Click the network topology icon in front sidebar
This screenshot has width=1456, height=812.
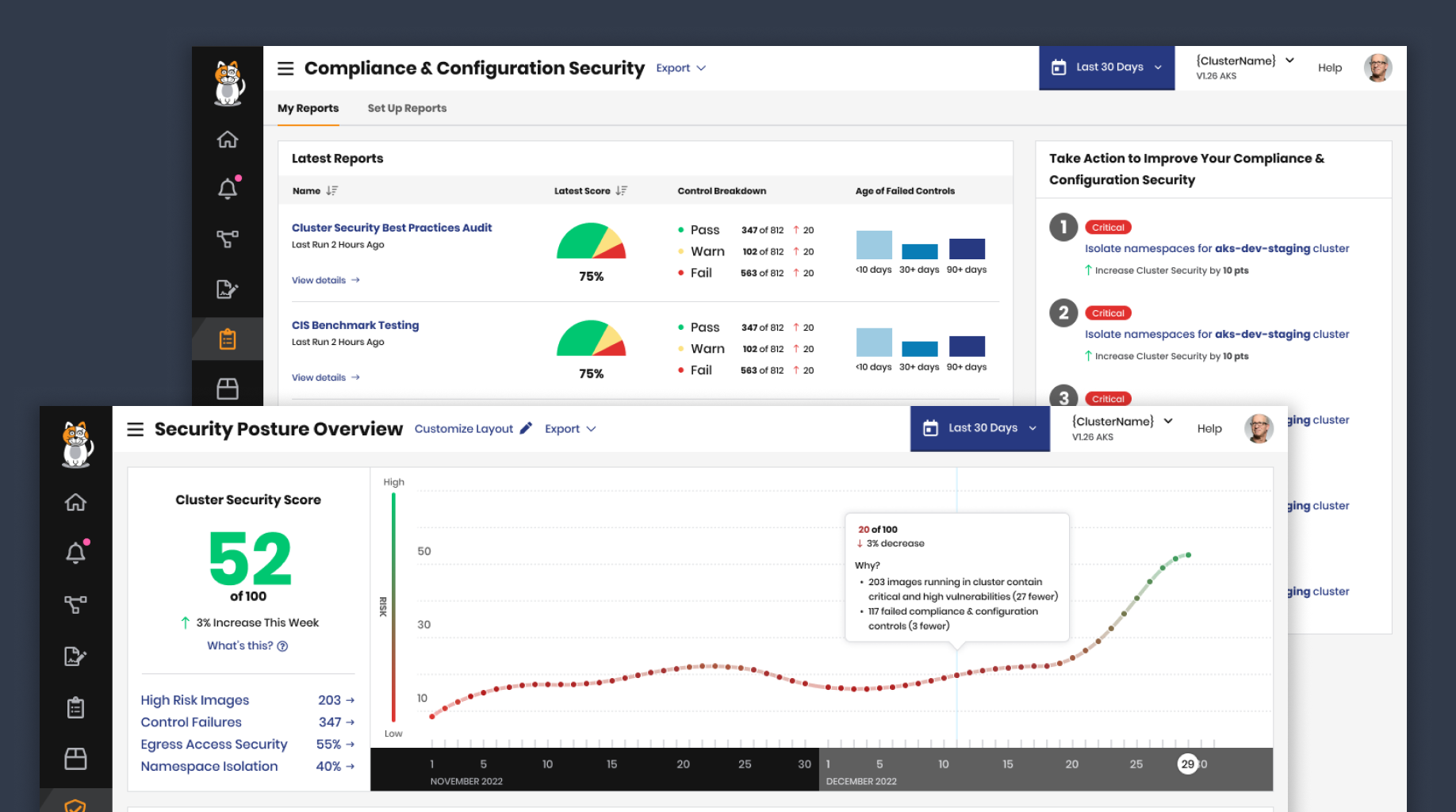[75, 605]
